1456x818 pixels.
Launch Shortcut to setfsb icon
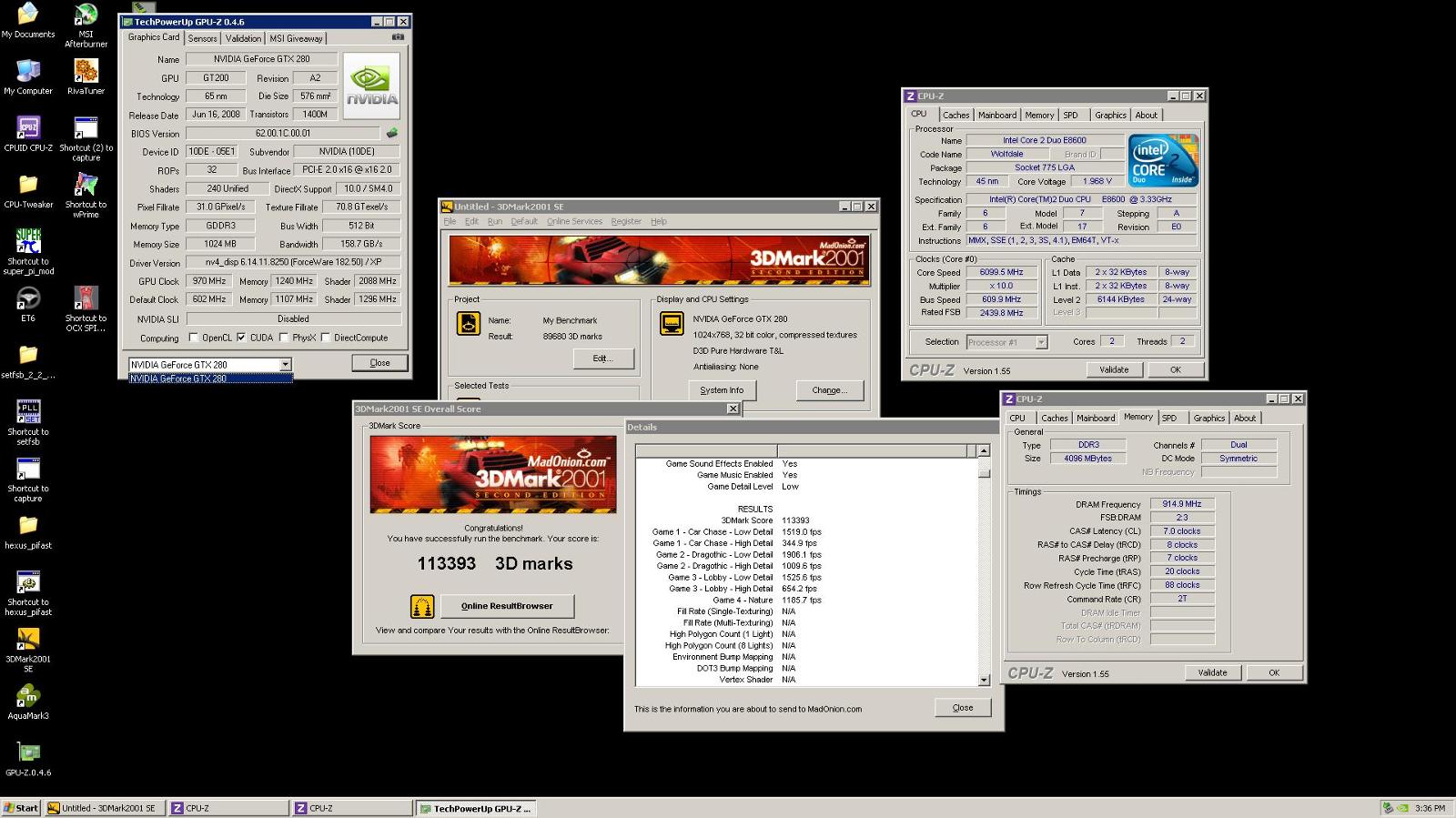(x=28, y=423)
